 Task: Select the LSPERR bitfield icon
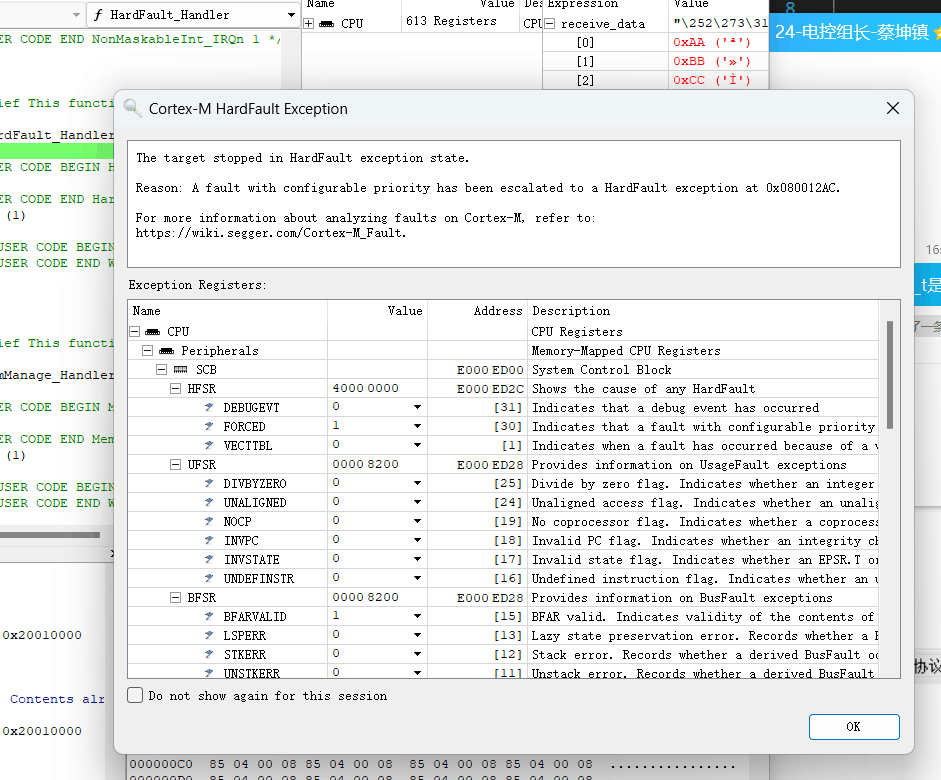coord(209,635)
